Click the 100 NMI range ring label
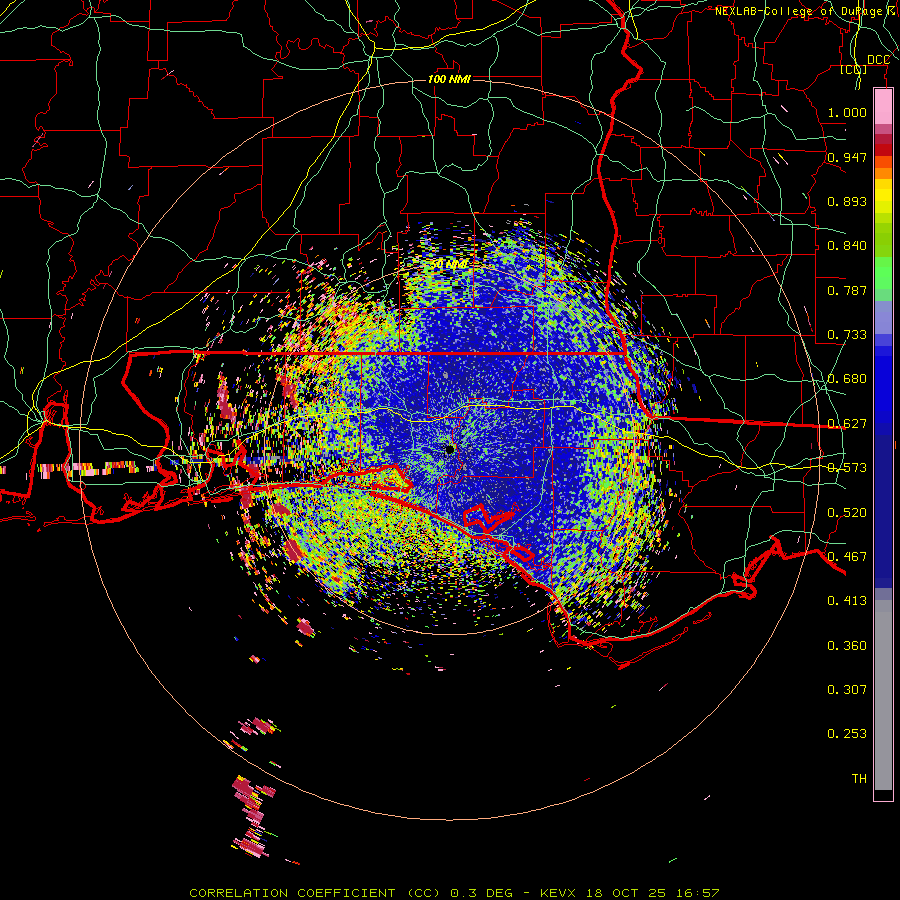Image resolution: width=900 pixels, height=900 pixels. click(x=449, y=79)
